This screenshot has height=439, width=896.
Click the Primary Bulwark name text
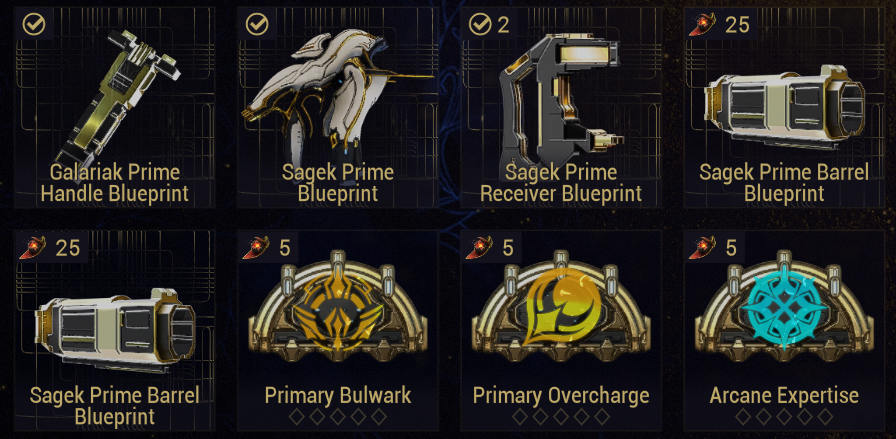point(338,395)
